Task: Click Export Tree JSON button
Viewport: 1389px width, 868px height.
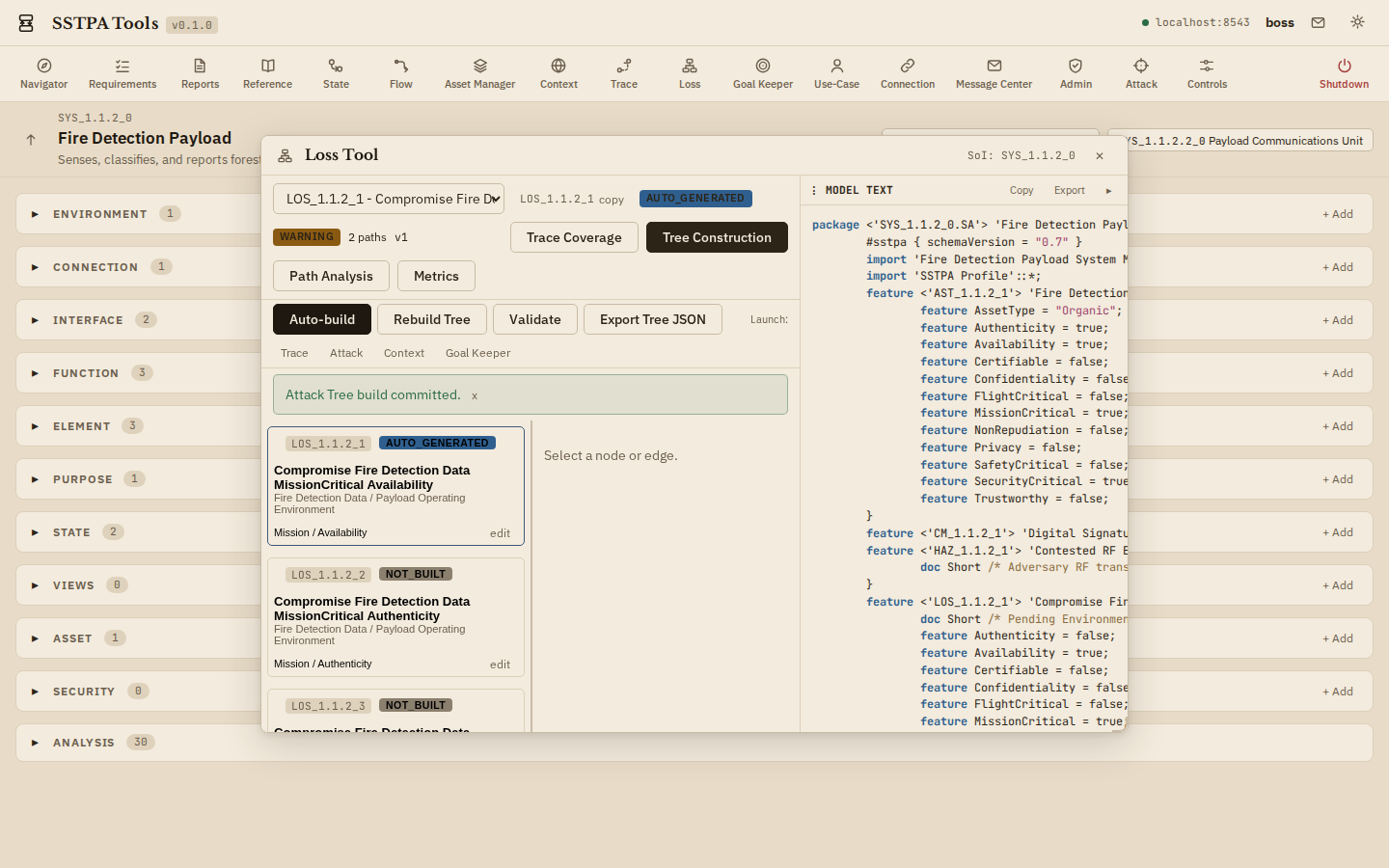Action: (653, 319)
